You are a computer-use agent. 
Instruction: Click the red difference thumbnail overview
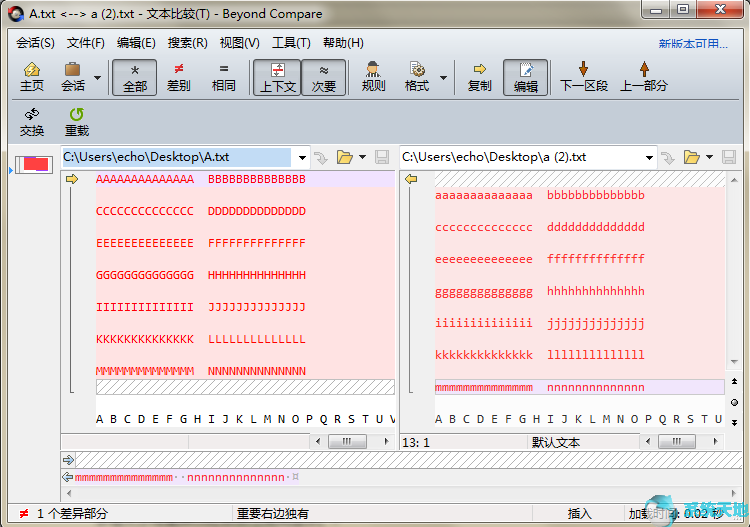pos(34,165)
